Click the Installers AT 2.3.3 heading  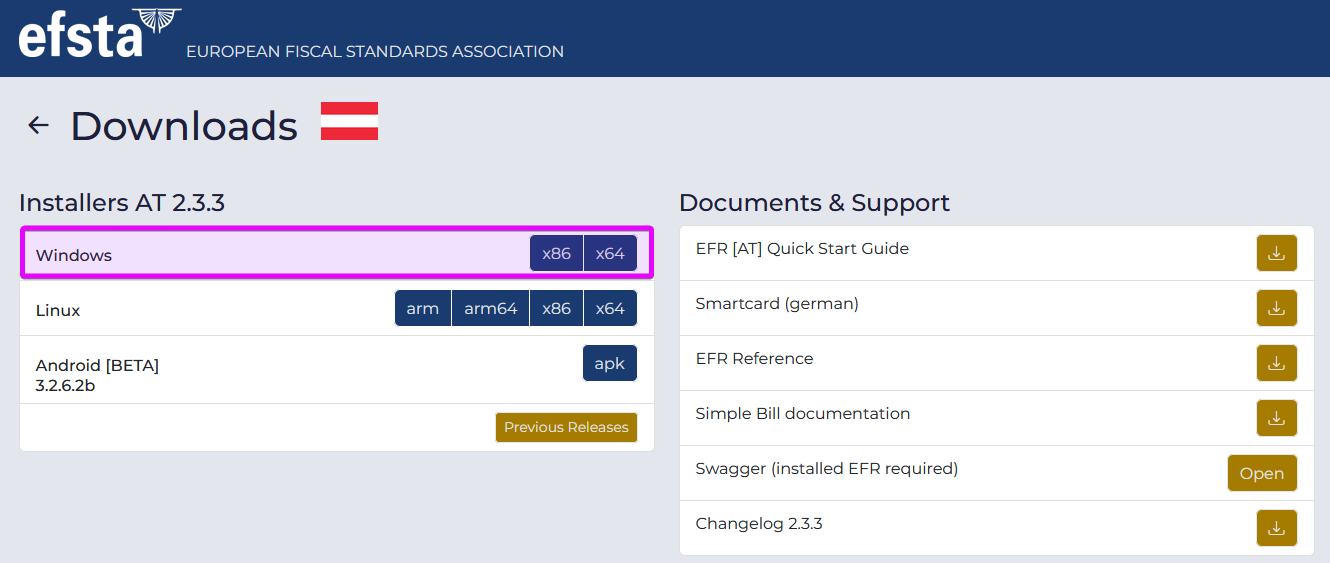pos(122,203)
